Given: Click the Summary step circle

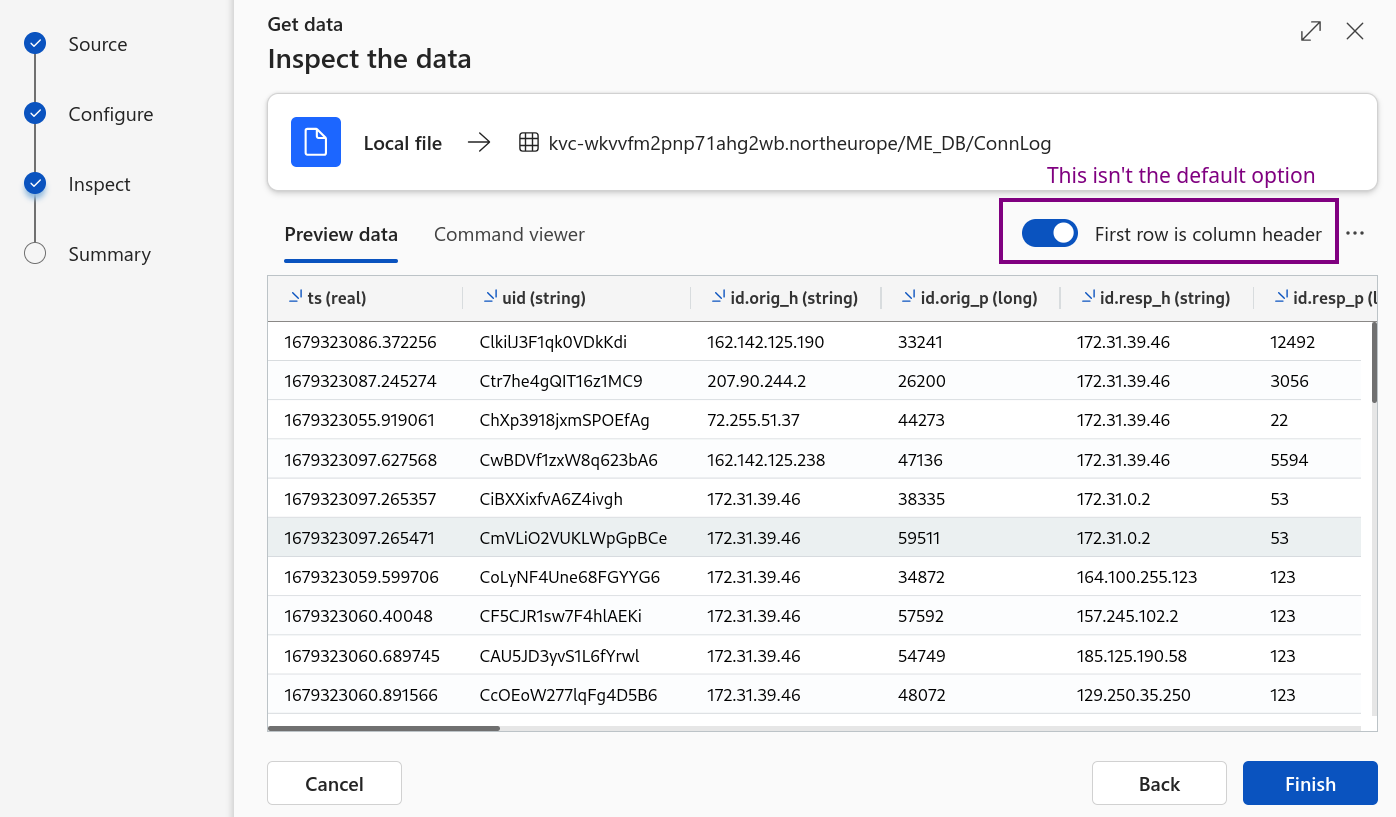Looking at the screenshot, I should tap(35, 253).
